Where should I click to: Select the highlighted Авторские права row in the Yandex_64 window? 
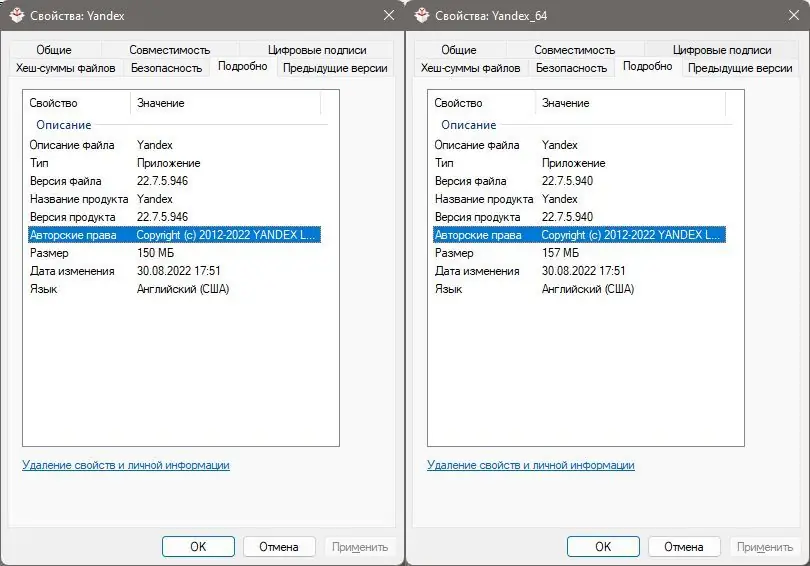580,235
